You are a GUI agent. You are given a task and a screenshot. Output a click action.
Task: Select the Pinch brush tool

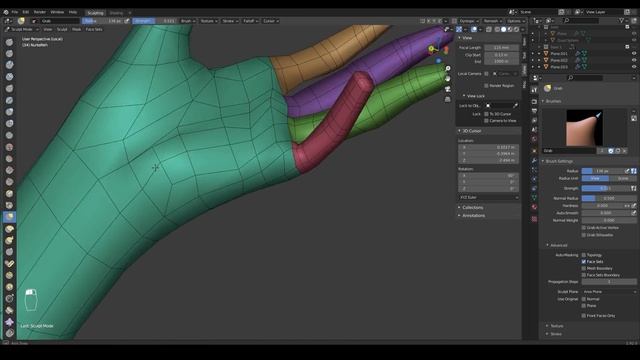tap(9, 205)
